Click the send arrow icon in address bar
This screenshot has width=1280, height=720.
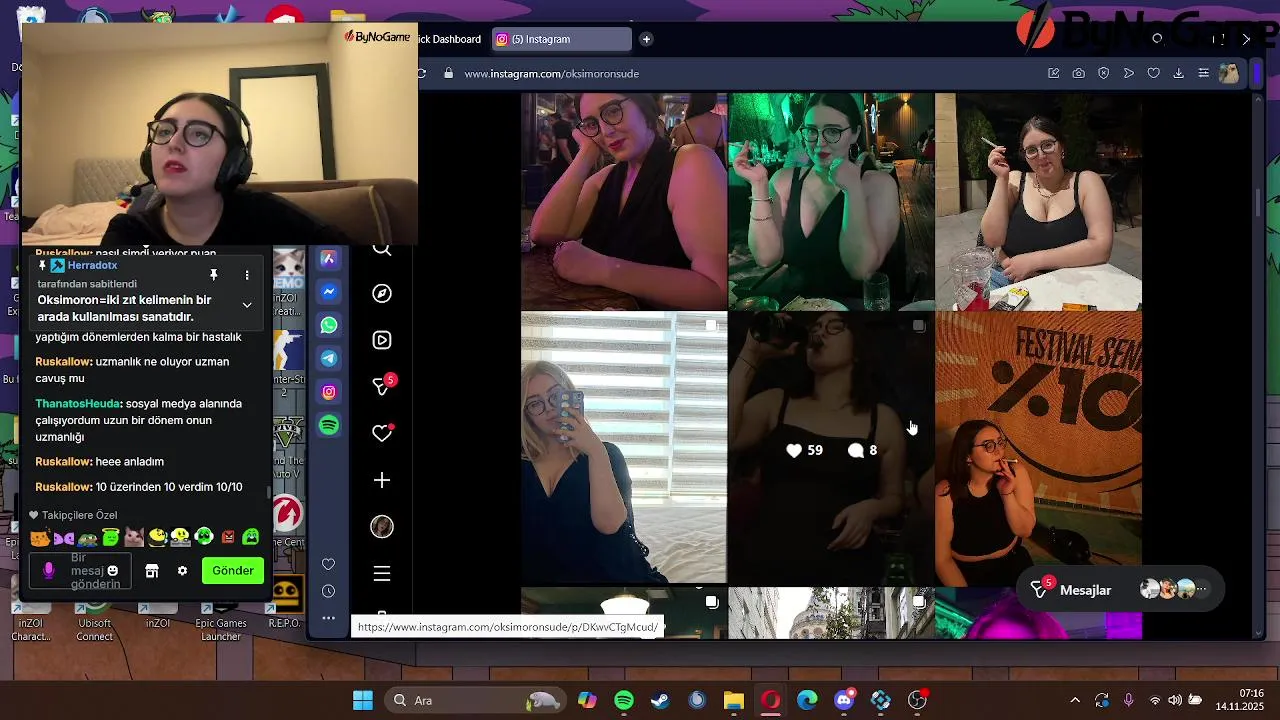tap(1128, 73)
